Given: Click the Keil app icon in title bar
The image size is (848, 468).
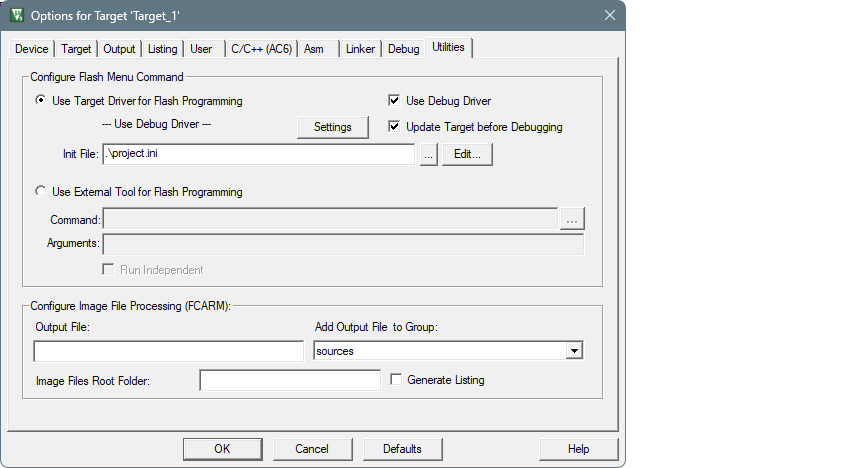Looking at the screenshot, I should click(17, 15).
